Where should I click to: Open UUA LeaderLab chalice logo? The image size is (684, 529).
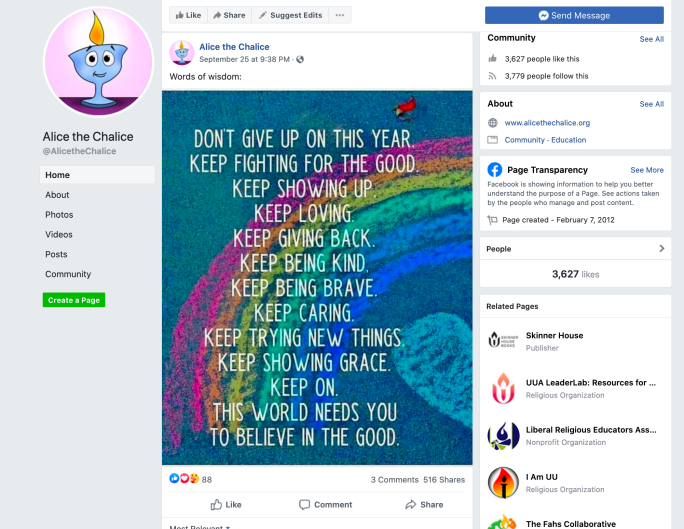pyautogui.click(x=503, y=388)
